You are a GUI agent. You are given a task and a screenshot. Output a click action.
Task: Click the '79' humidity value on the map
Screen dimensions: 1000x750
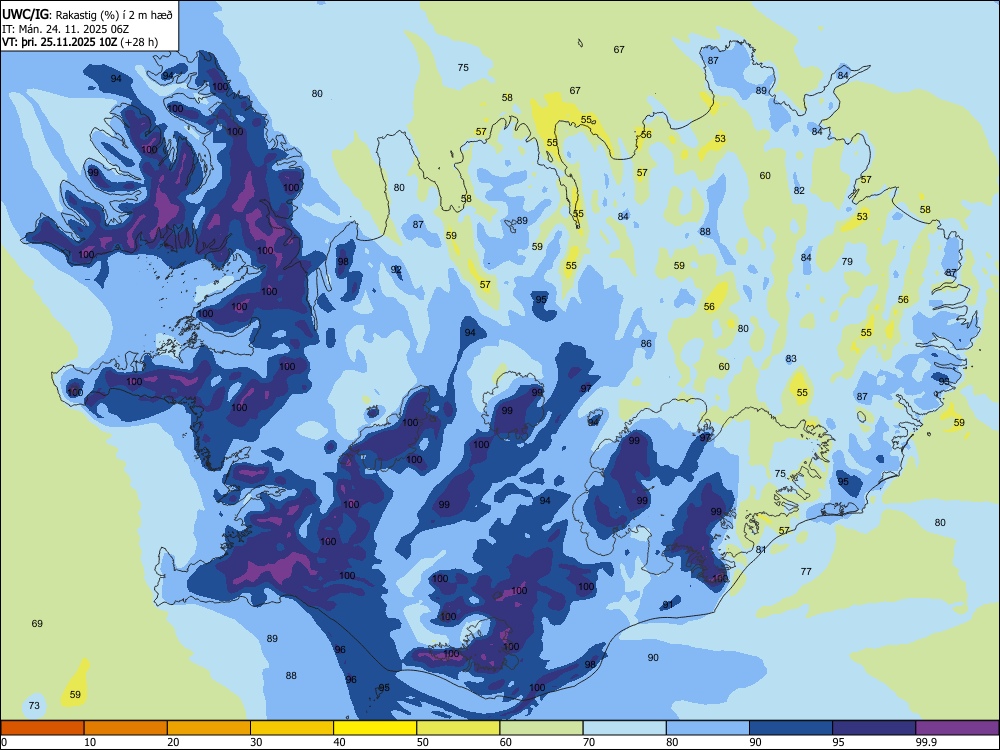point(847,261)
